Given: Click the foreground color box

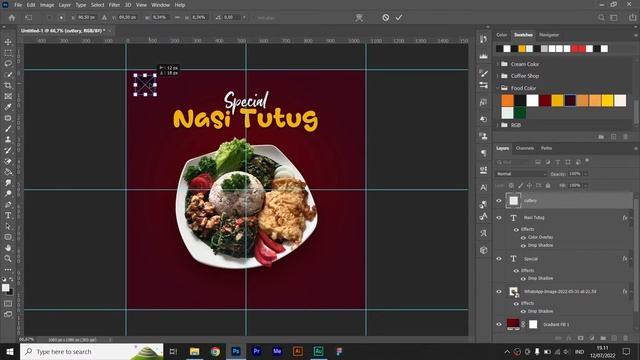Looking at the screenshot, I should tap(5, 288).
